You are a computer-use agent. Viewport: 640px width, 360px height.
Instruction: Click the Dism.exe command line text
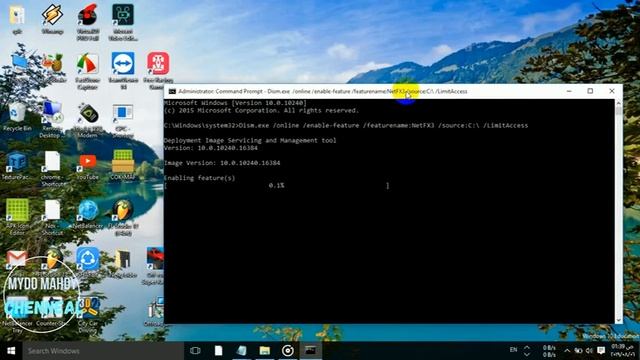coord(383,125)
